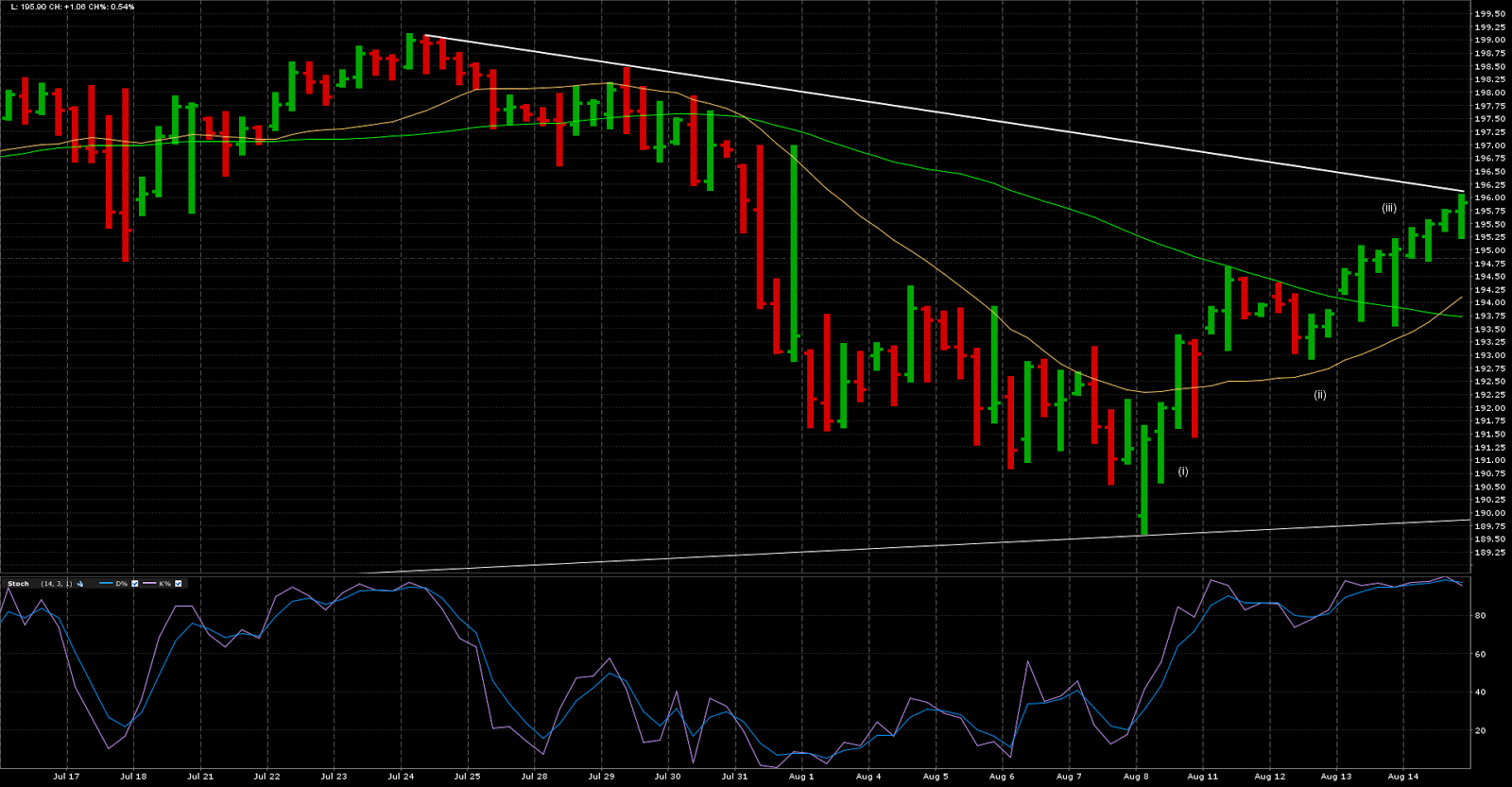
Task: Click the 196.00 price axis label
Action: click(1490, 198)
